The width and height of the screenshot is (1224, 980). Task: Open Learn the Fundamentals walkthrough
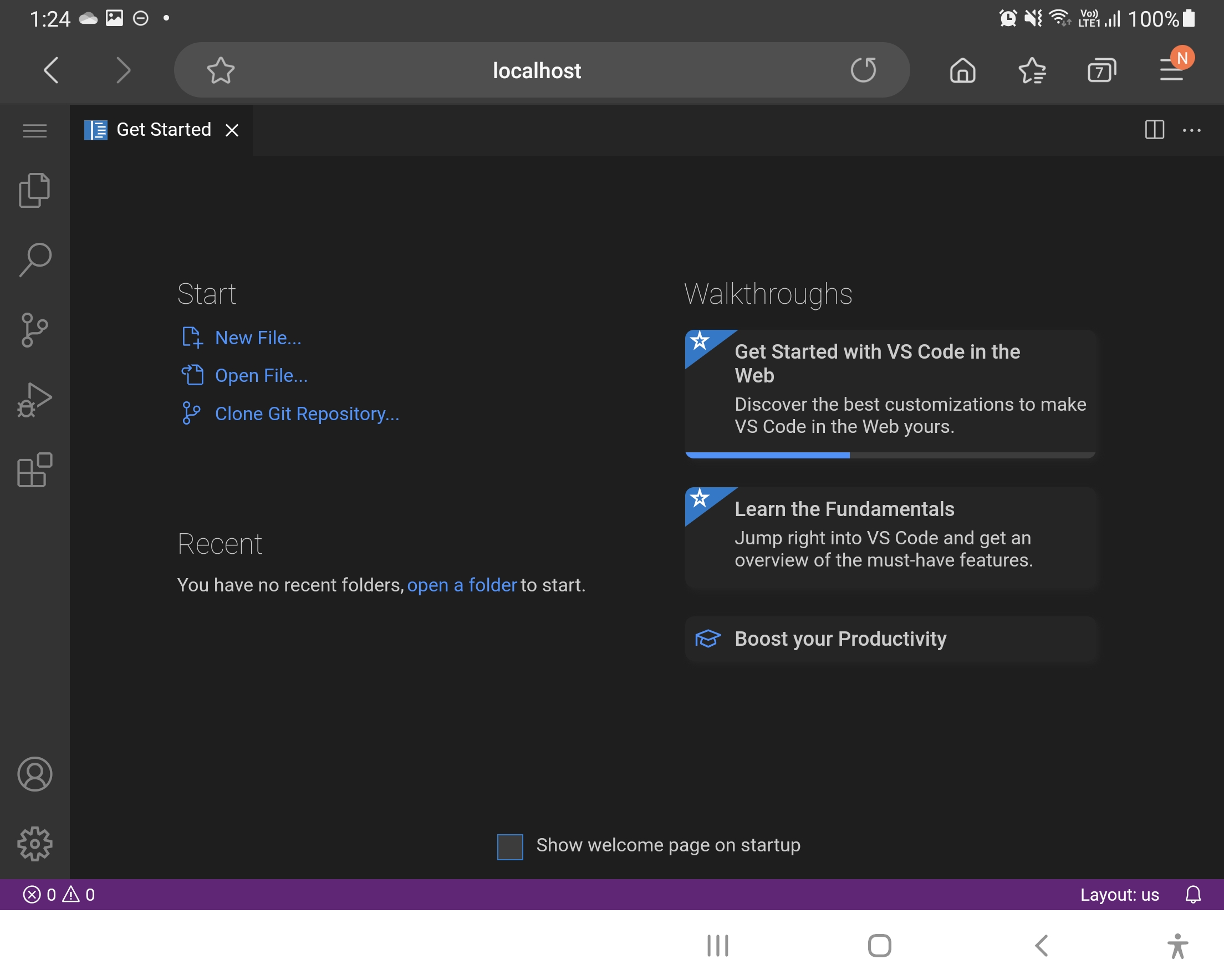click(x=890, y=538)
